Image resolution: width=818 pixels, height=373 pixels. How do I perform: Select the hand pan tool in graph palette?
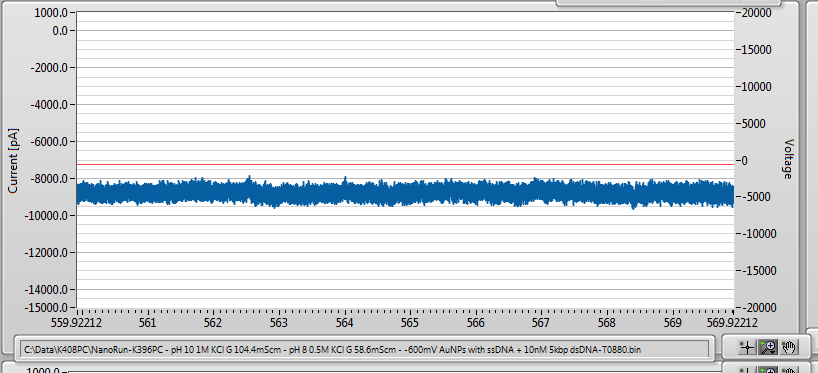[x=789, y=347]
